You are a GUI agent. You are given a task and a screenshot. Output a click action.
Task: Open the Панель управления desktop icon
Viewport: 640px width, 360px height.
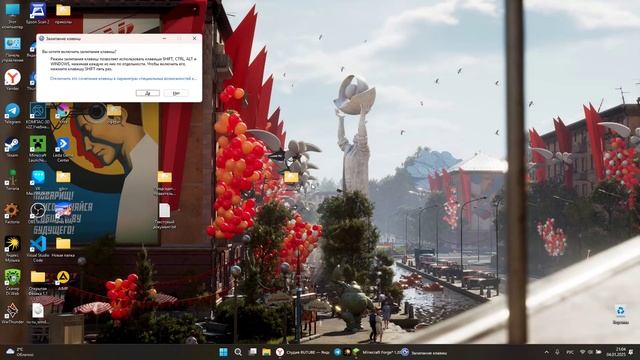[x=12, y=49]
